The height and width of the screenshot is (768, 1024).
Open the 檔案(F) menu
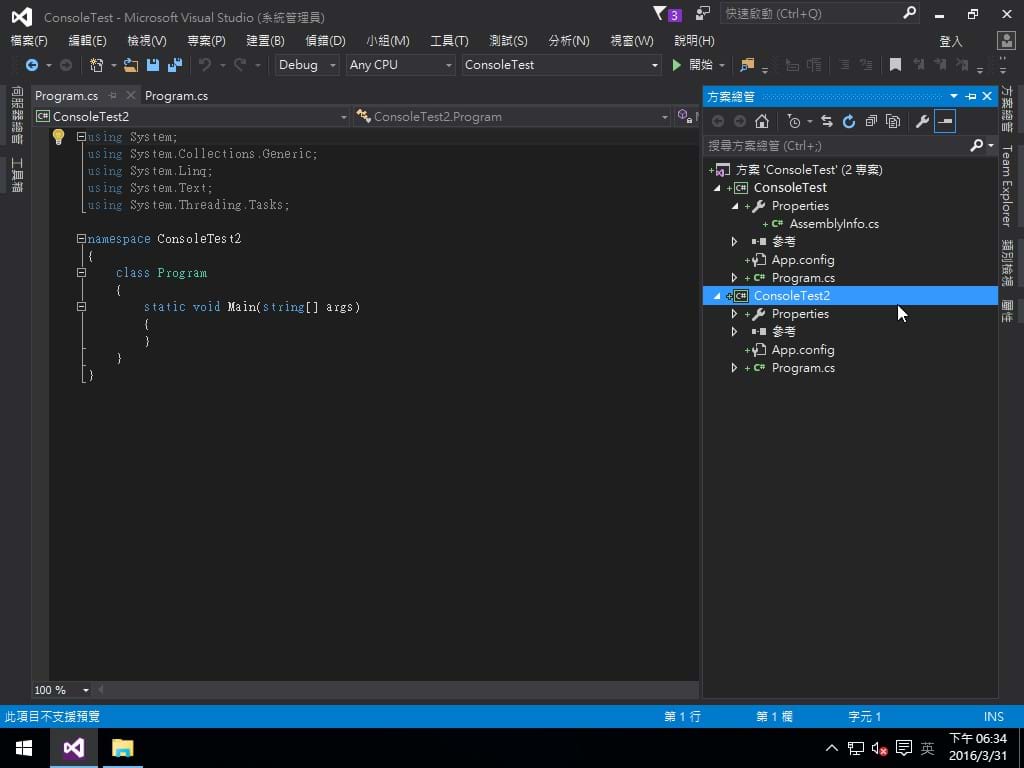(29, 40)
